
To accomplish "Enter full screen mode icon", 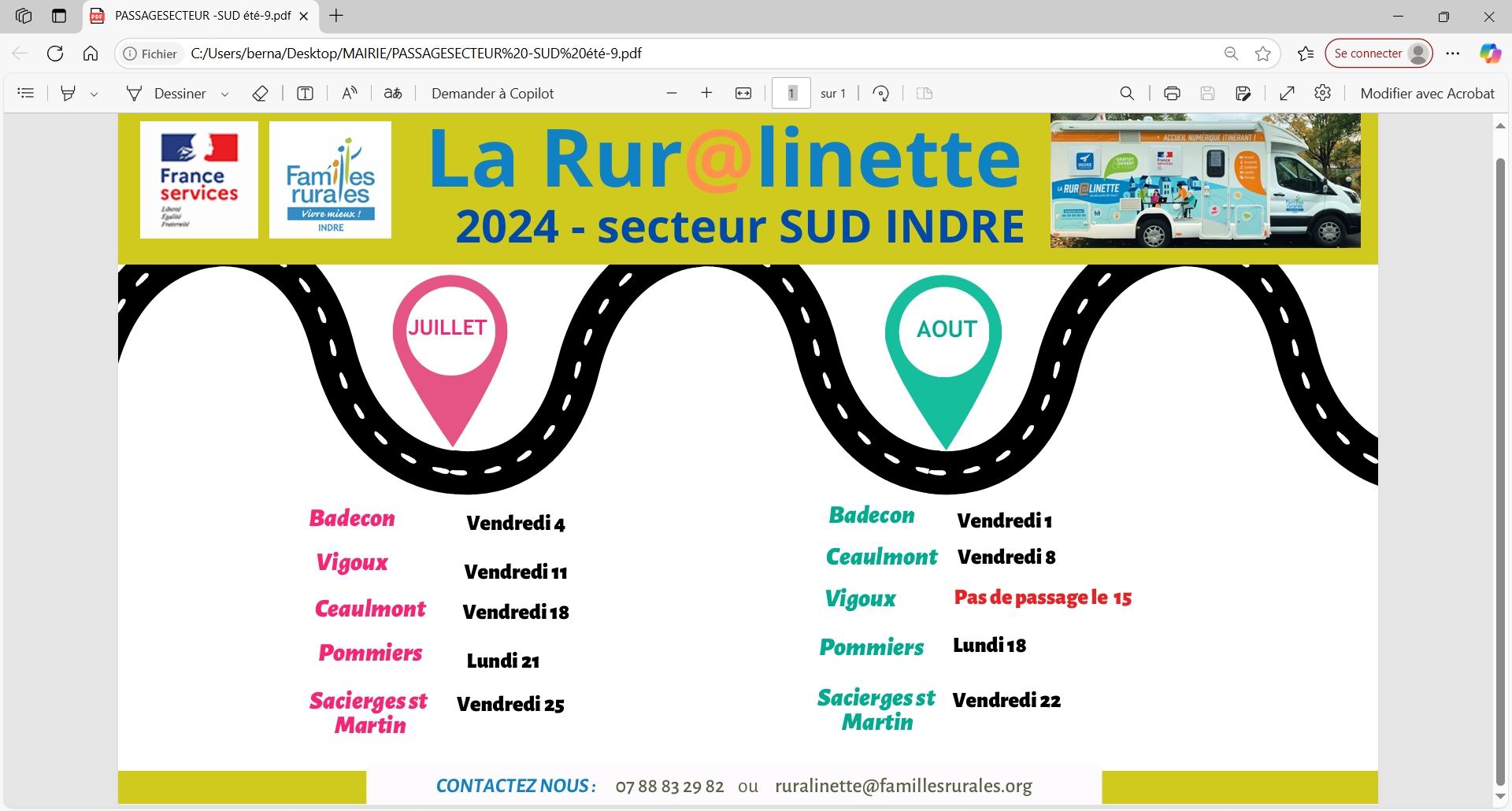I will point(1287,93).
